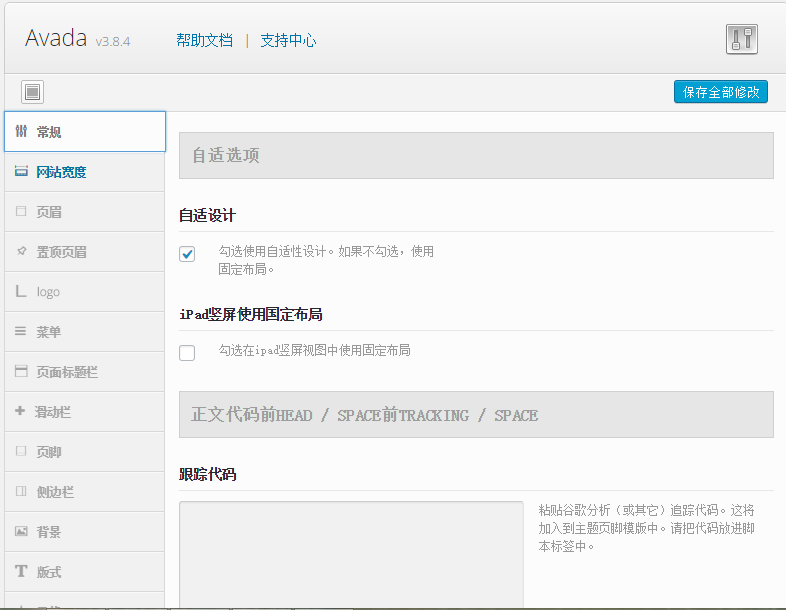Viewport: 786px width, 610px height.
Task: Click inside the 跟踪代码 text area
Action: tap(351, 555)
